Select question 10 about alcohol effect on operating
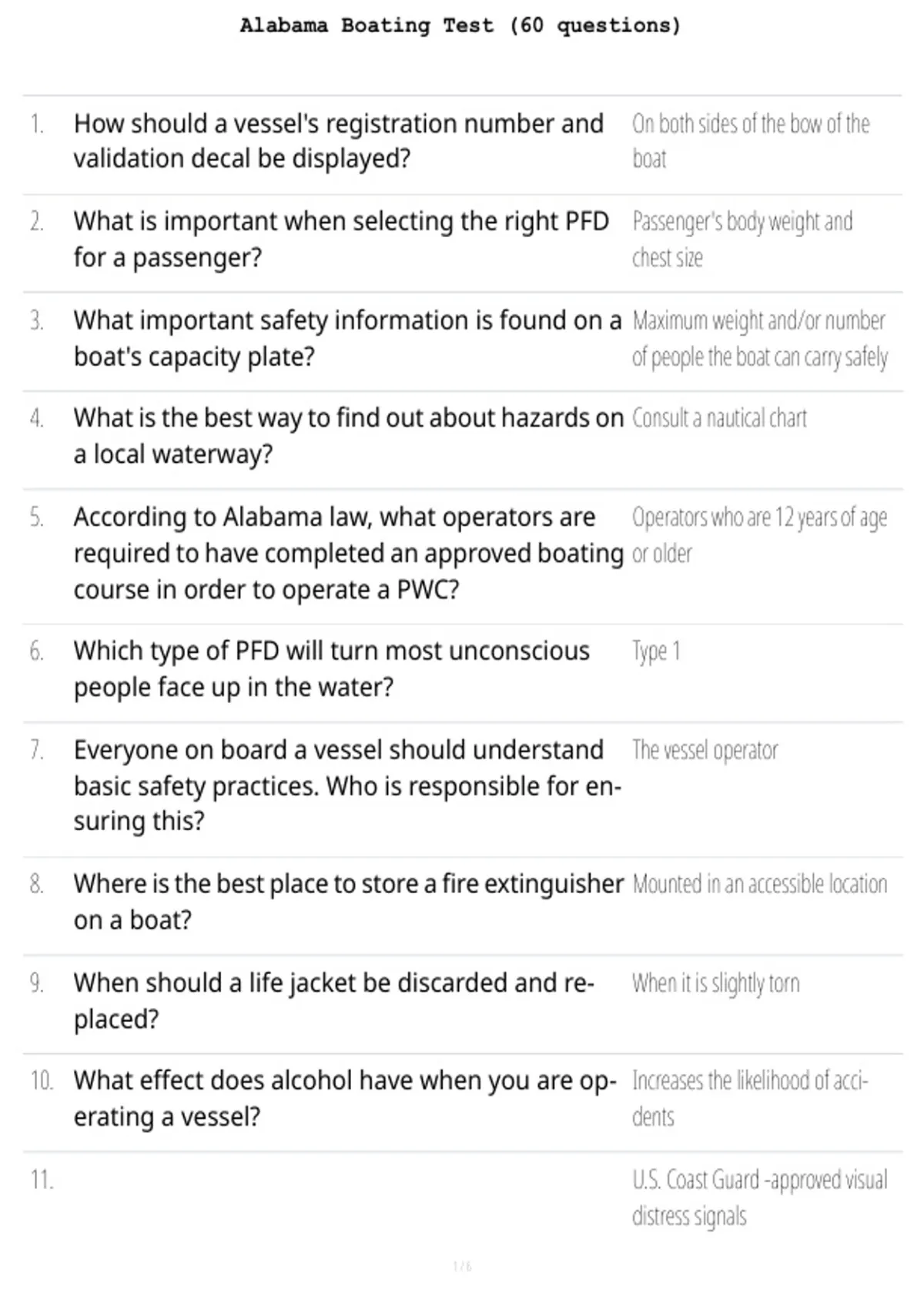Viewport: 924px width, 1309px height. coord(345,1098)
